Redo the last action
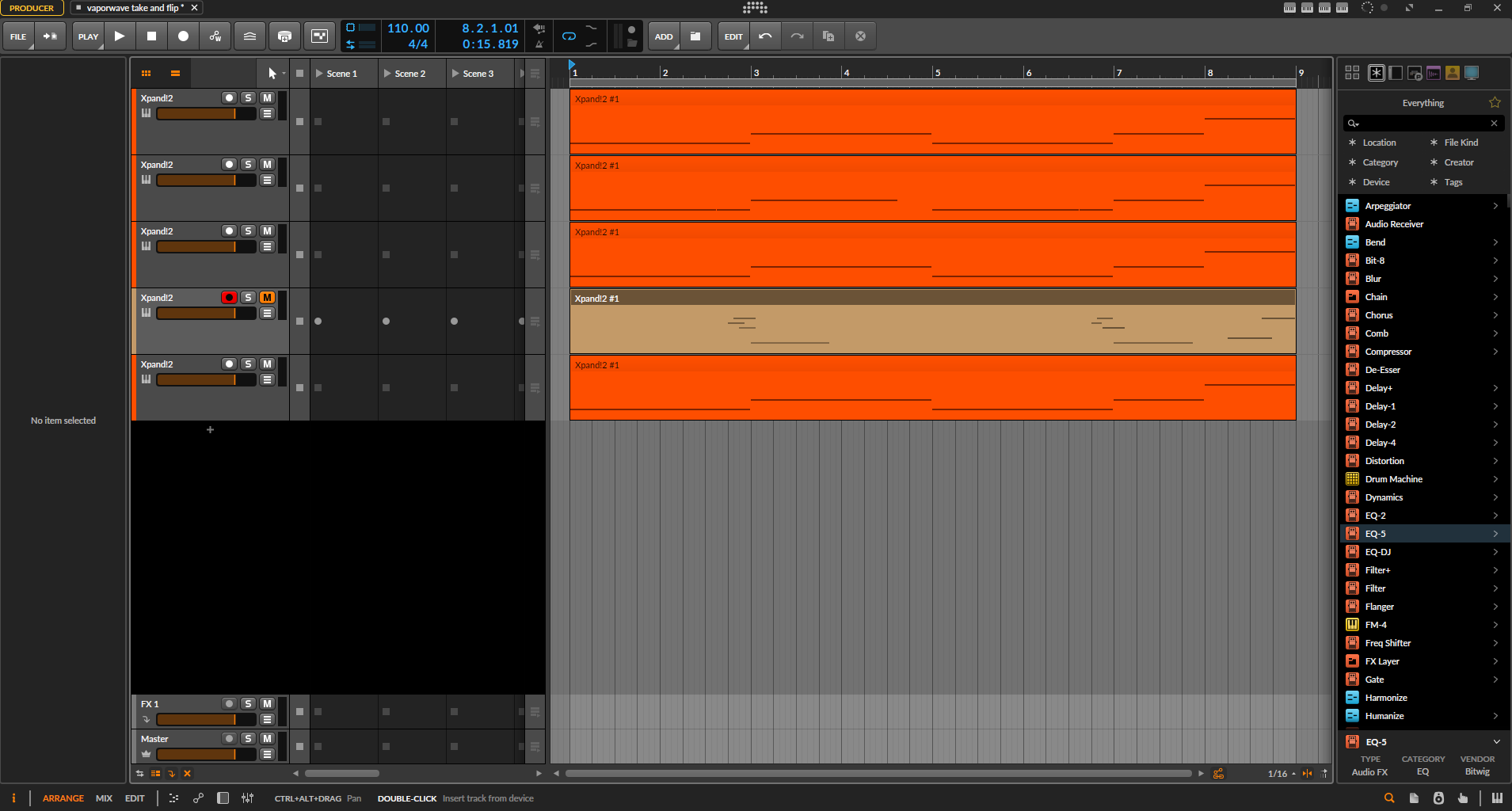Image resolution: width=1512 pixels, height=811 pixels. click(797, 36)
